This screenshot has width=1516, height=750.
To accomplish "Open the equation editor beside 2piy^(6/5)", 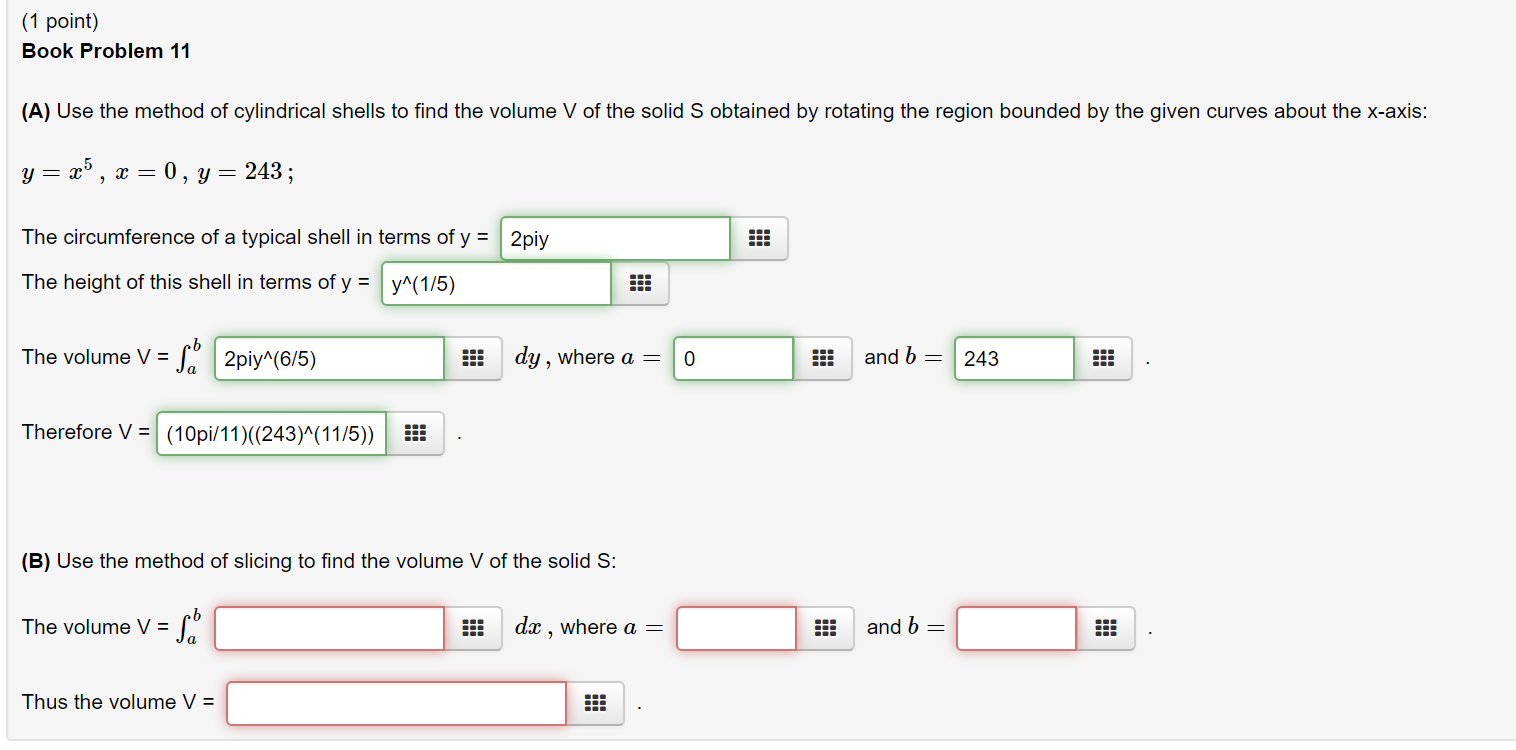I will coord(474,358).
